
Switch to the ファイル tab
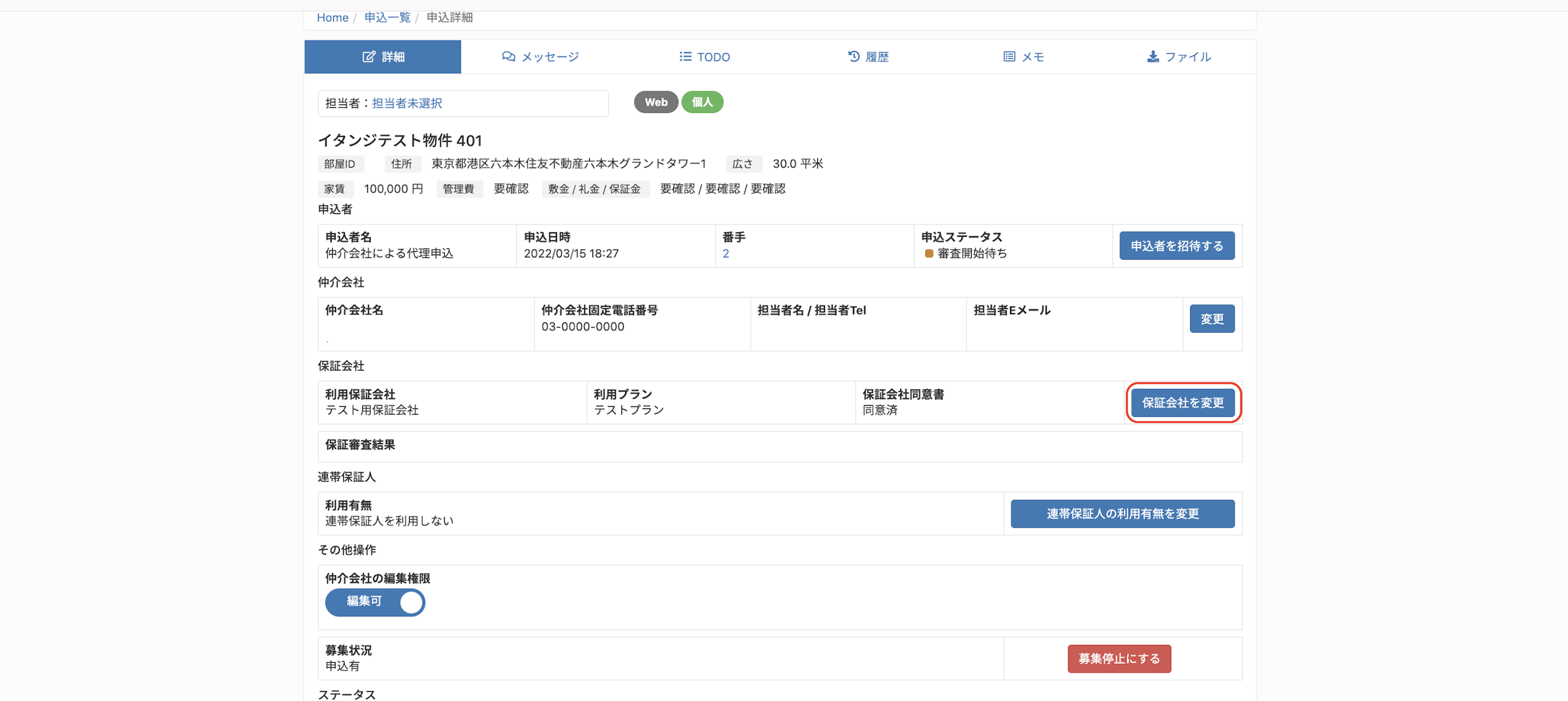(x=1179, y=56)
